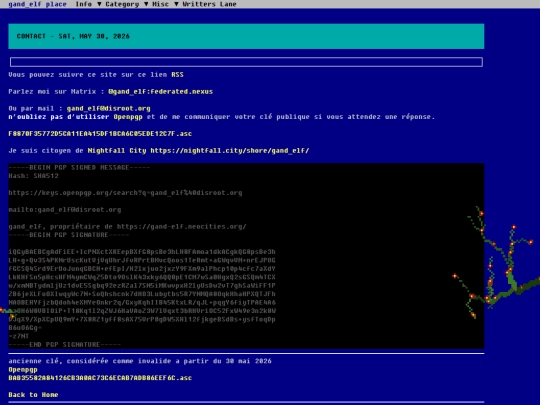Open the Info menu

pos(88,4)
